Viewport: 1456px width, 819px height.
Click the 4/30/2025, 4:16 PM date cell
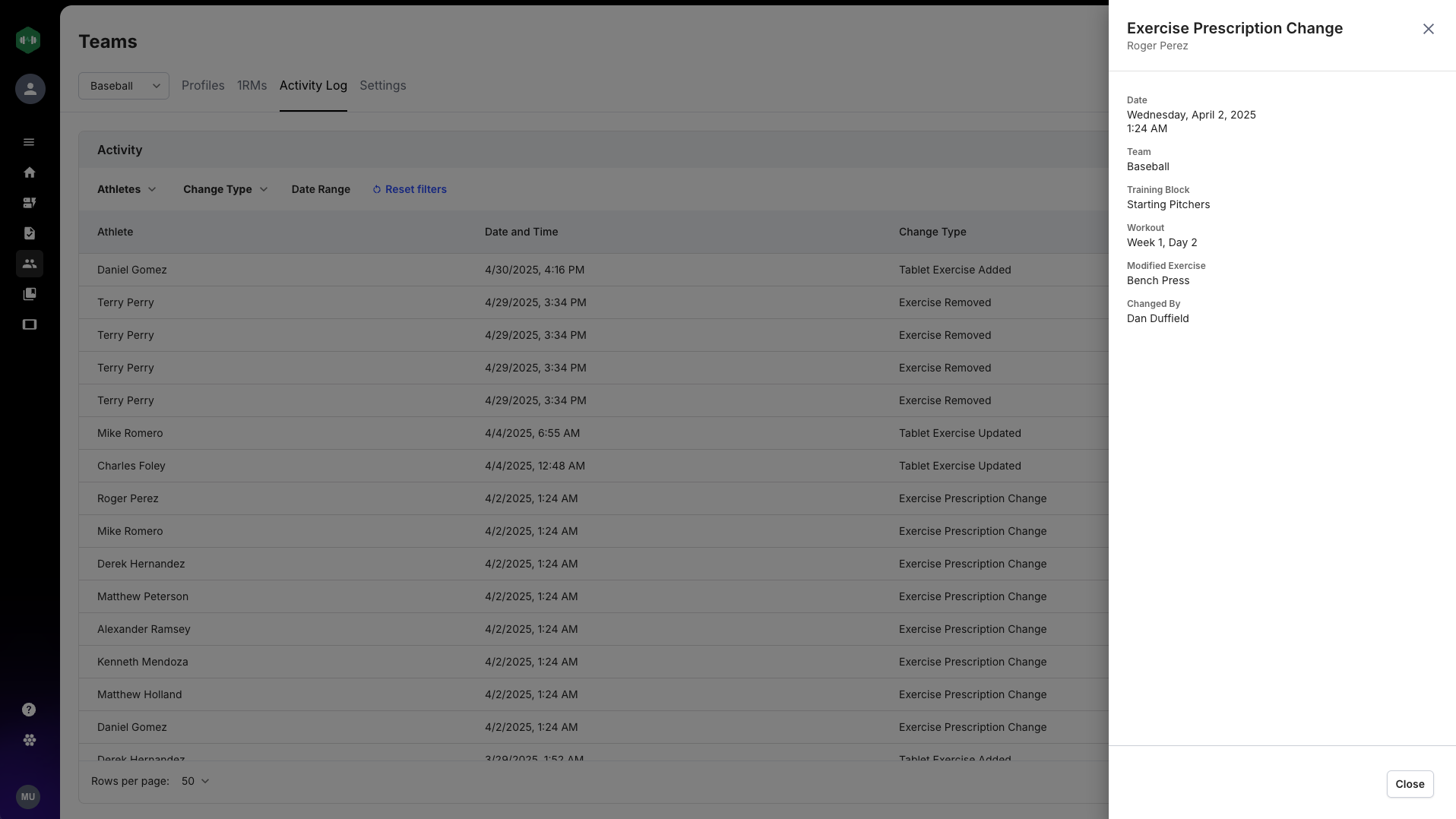click(534, 270)
